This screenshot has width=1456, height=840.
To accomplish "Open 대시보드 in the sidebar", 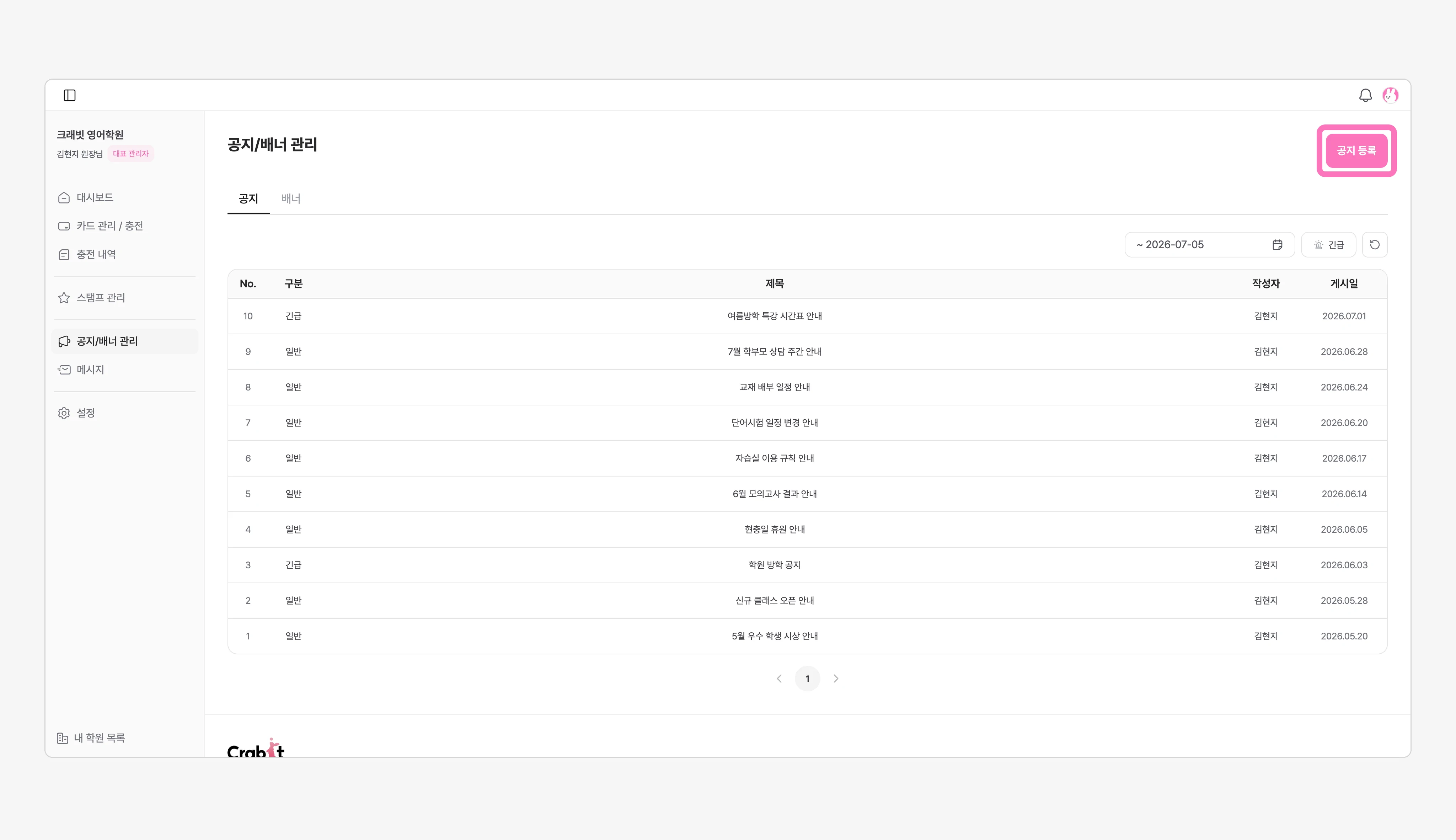I will pos(124,198).
